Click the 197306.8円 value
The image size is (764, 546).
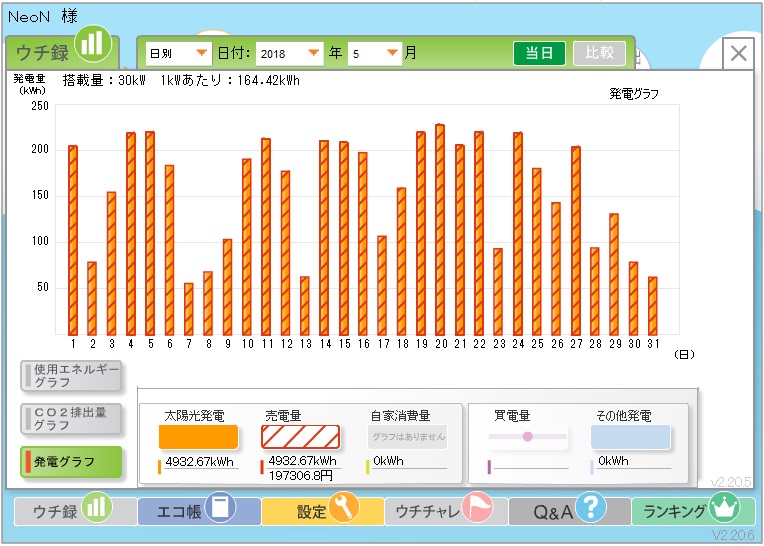tap(301, 475)
